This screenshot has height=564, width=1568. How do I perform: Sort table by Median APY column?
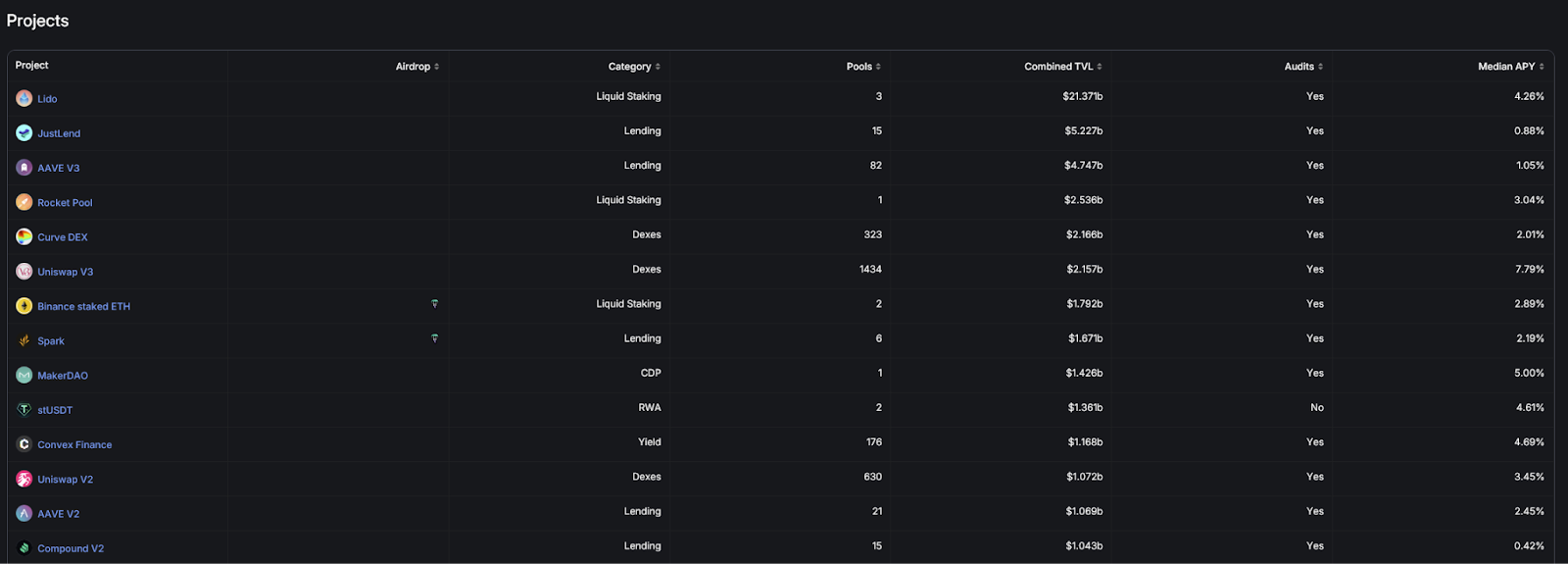(1511, 67)
